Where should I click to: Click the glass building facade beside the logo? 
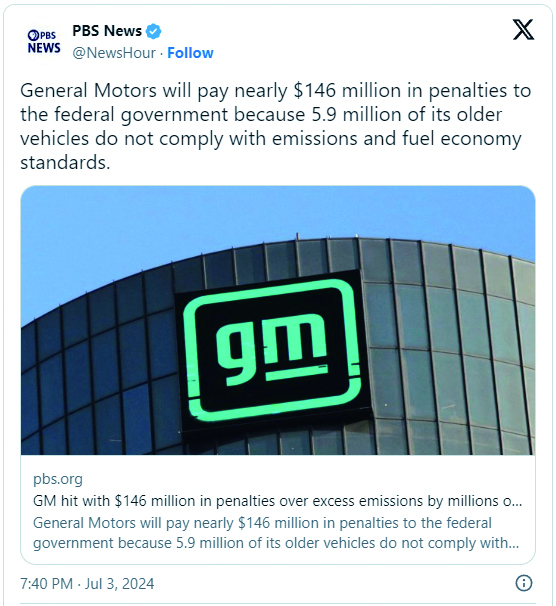448,348
